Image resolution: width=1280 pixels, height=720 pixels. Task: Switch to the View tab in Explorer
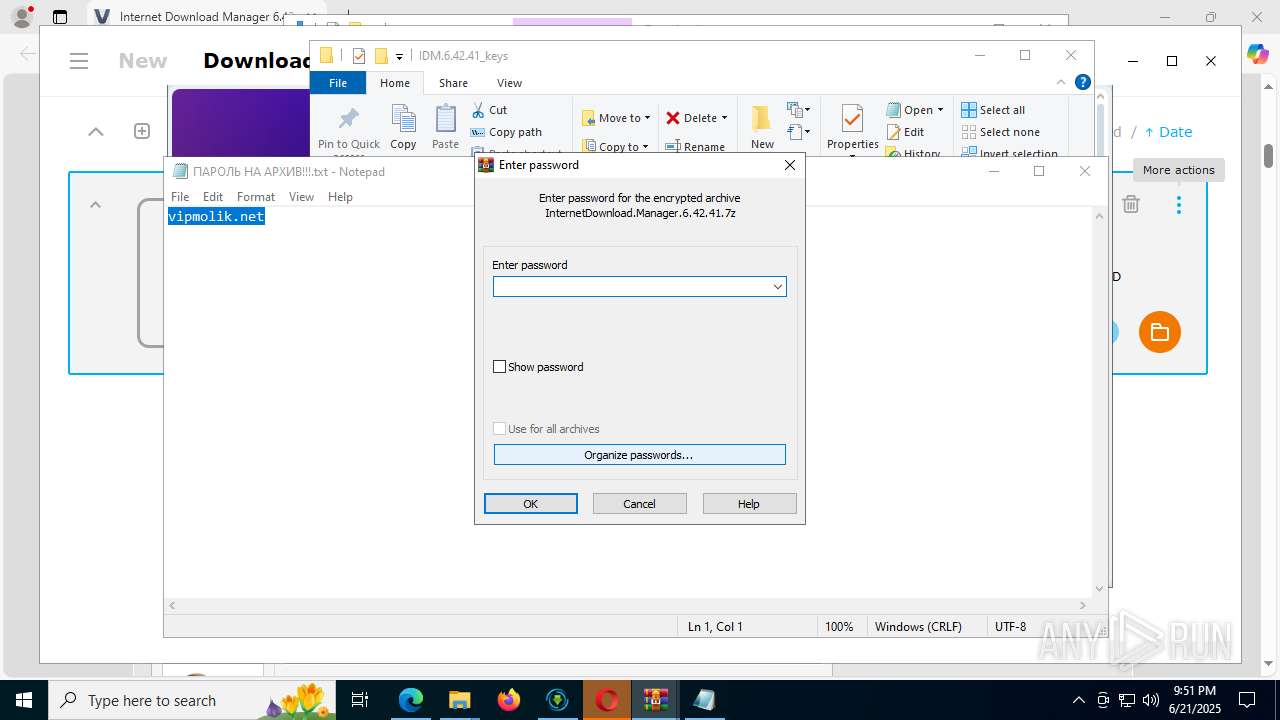pos(509,83)
